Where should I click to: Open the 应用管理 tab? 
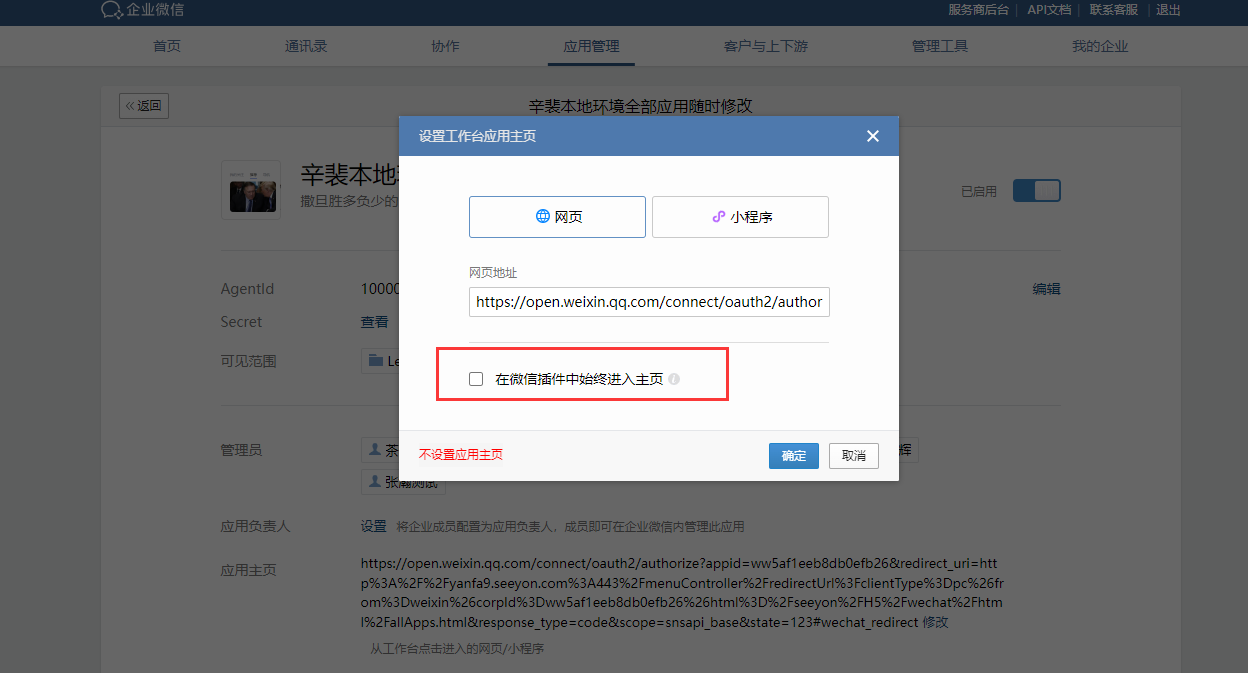pos(591,46)
